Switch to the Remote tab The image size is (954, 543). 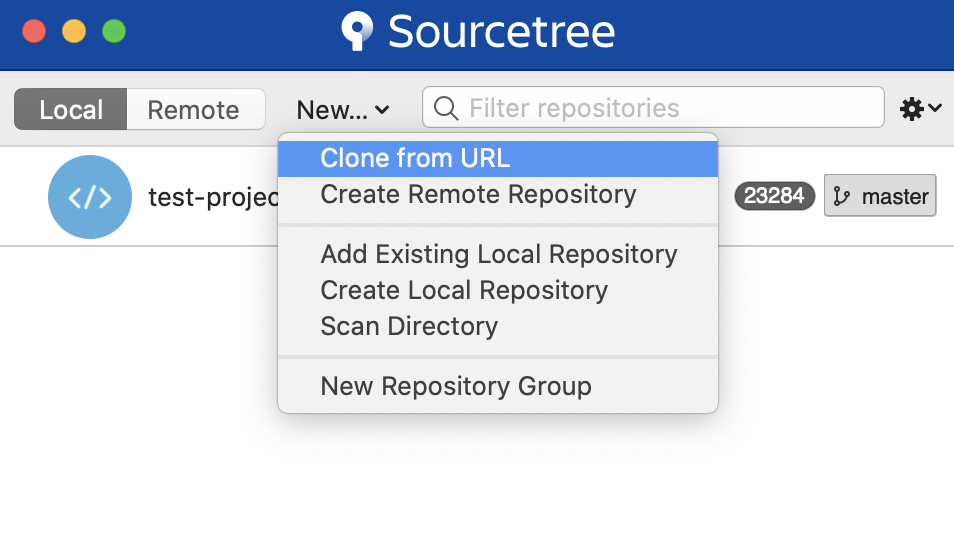[x=195, y=110]
